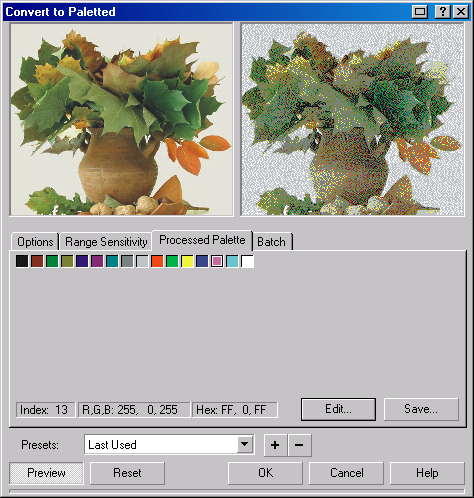Close the Convert to Paletted dialog
Image resolution: width=474 pixels, height=498 pixels.
[461, 12]
